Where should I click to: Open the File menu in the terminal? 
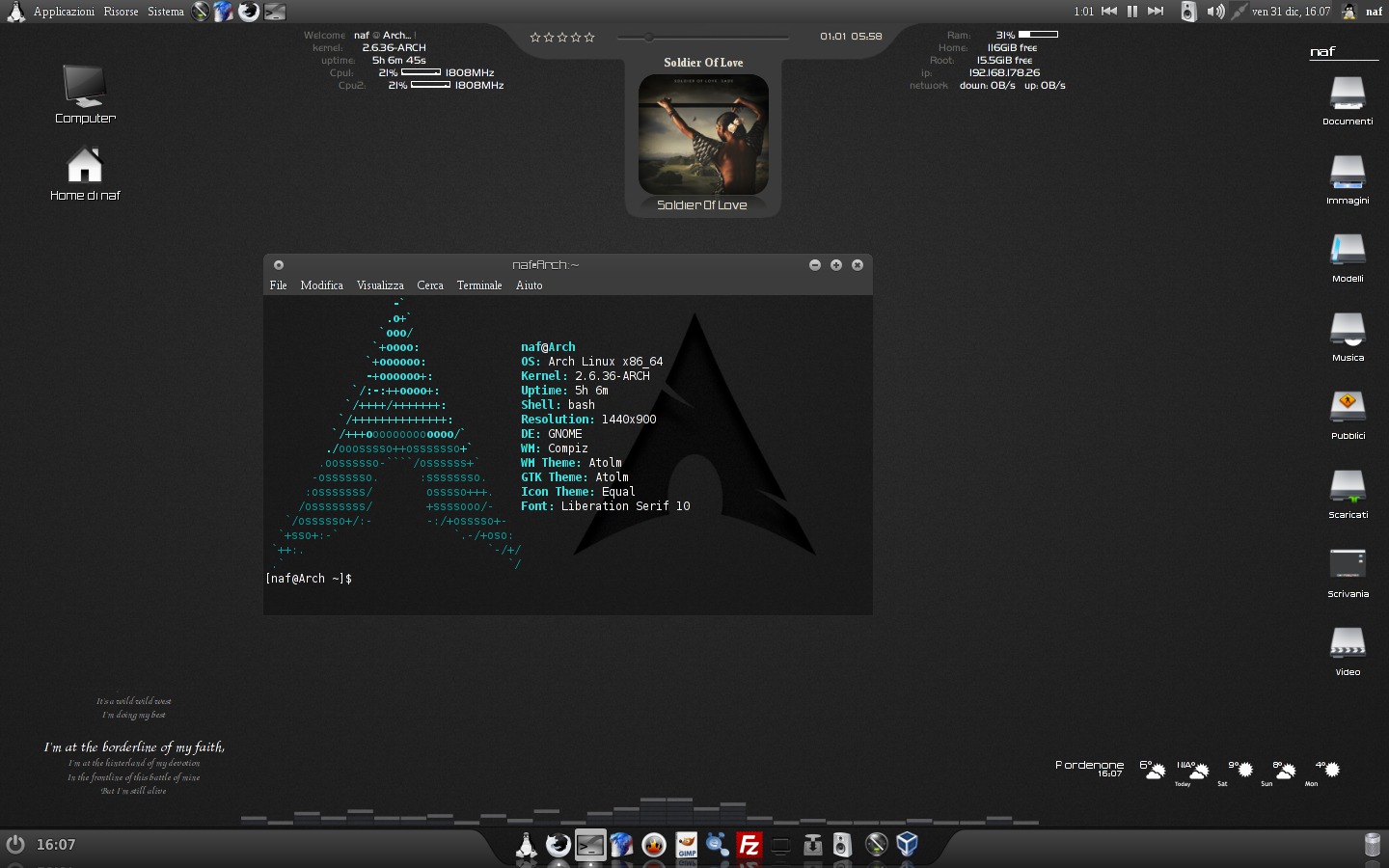click(x=278, y=285)
